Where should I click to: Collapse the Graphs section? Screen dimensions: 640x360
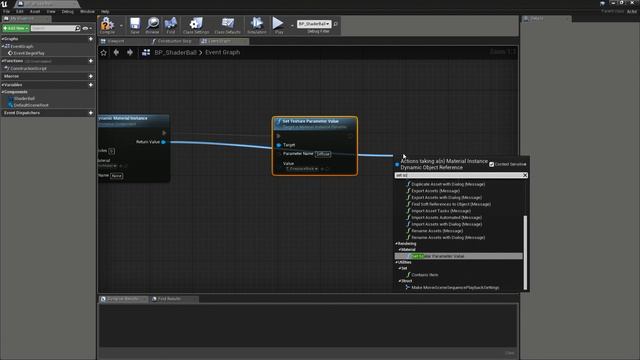[x=3, y=39]
